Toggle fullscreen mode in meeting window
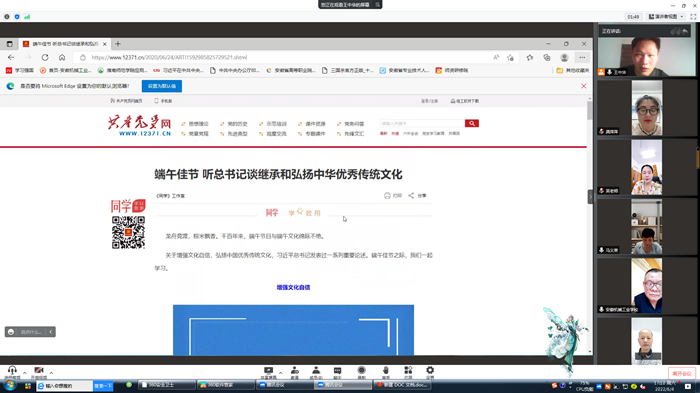The image size is (700, 393). (x=693, y=17)
